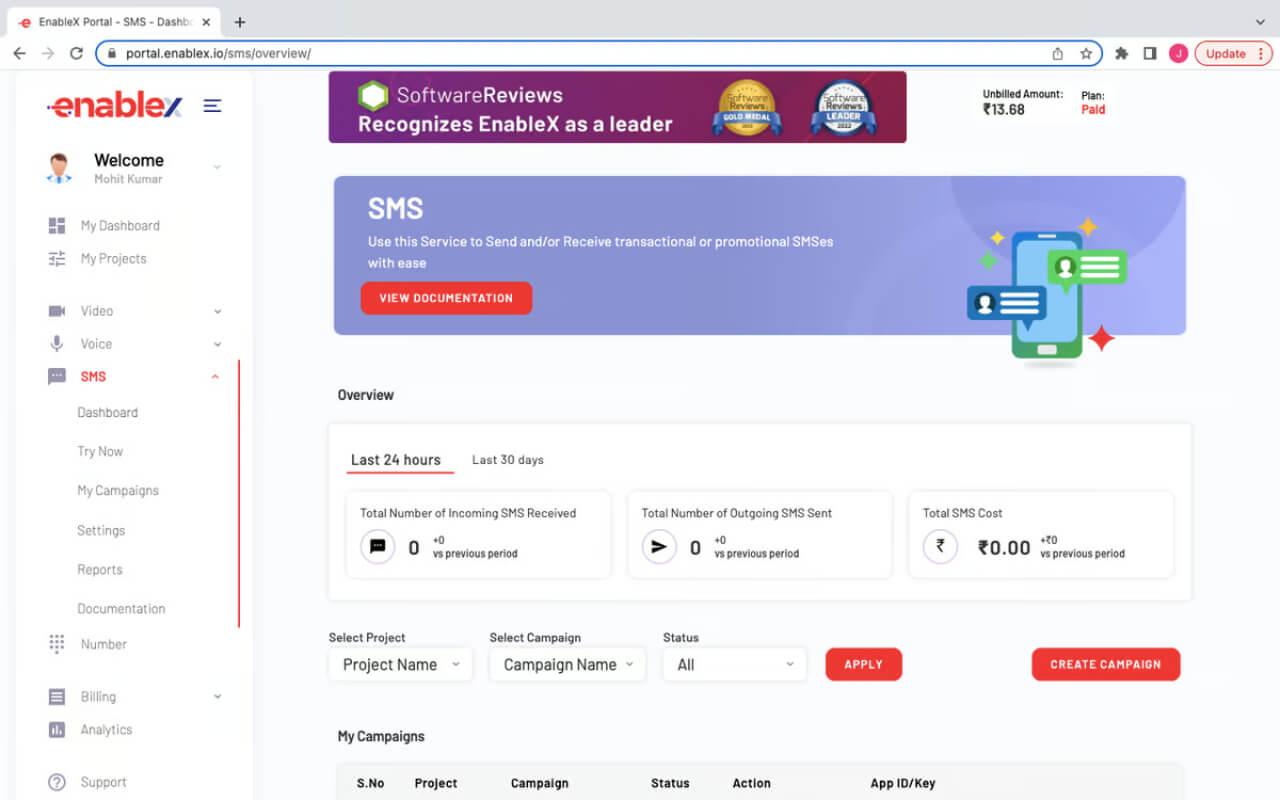
Task: Click the Analytics chart icon
Action: coord(57,730)
